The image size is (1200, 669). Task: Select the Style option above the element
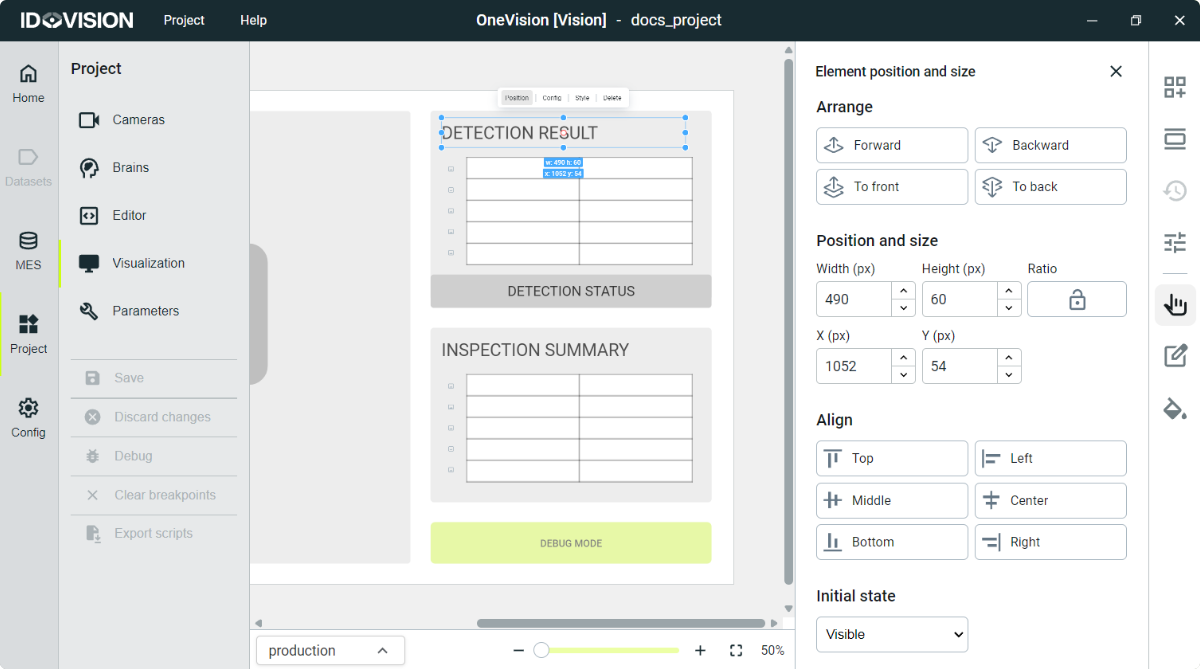[x=582, y=97]
